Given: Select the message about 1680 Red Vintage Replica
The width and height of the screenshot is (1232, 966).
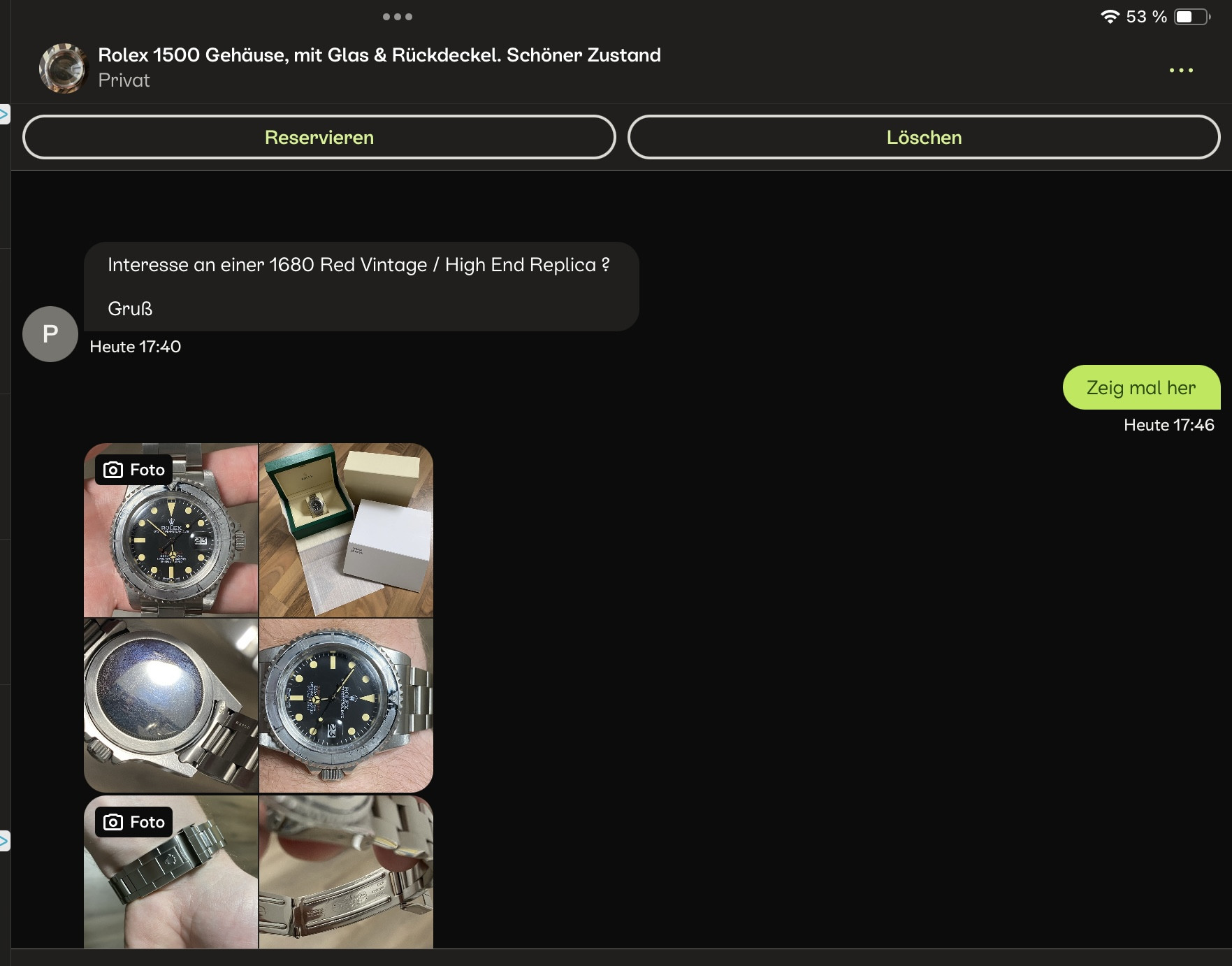Looking at the screenshot, I should coord(361,287).
